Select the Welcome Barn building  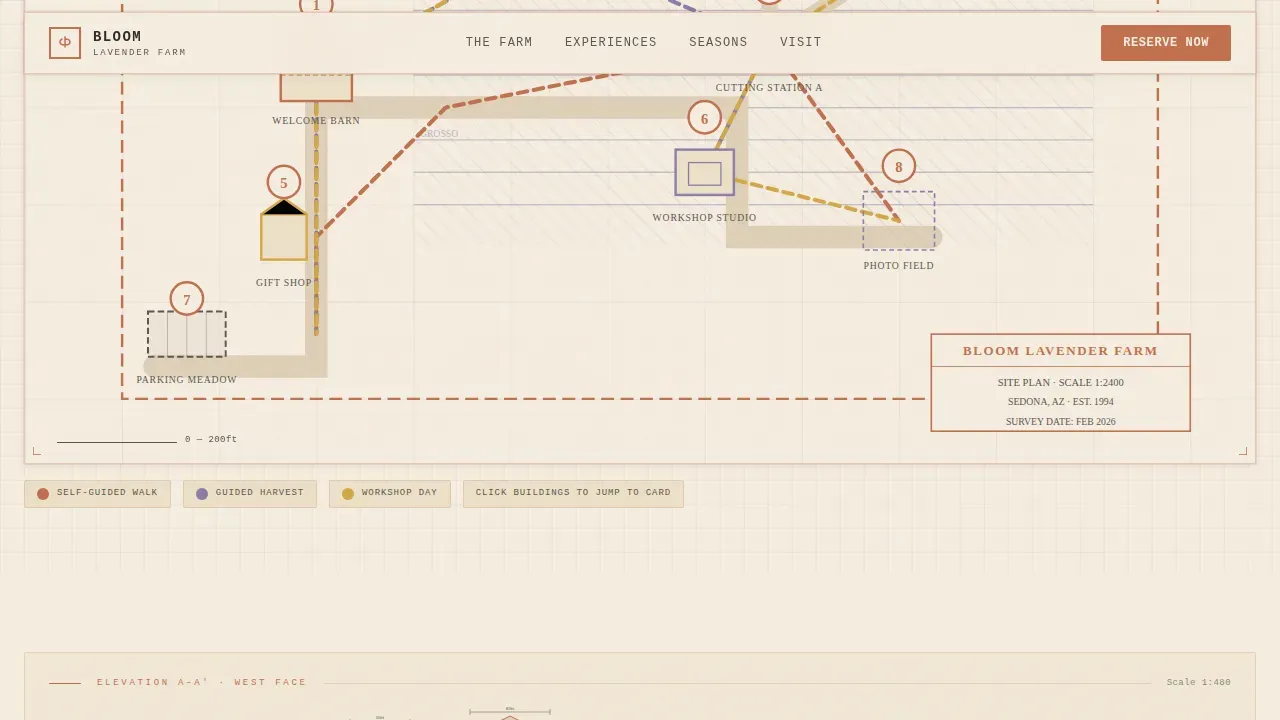[x=316, y=87]
